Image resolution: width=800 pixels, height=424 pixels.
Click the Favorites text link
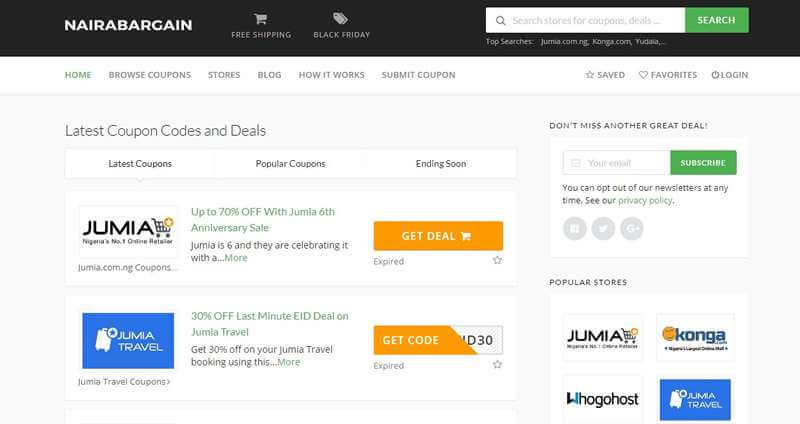[x=673, y=75]
